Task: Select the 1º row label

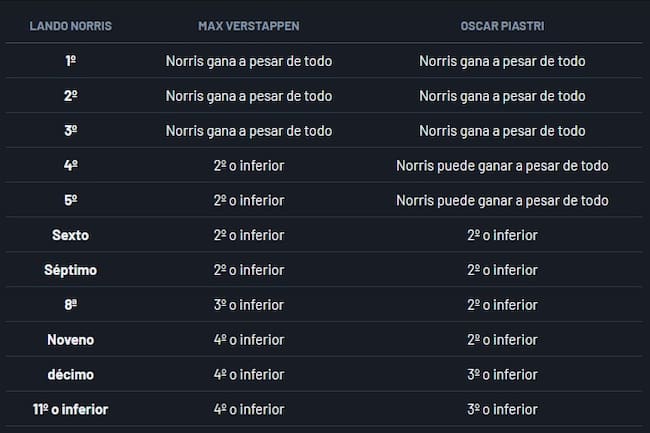Action: 71,61
